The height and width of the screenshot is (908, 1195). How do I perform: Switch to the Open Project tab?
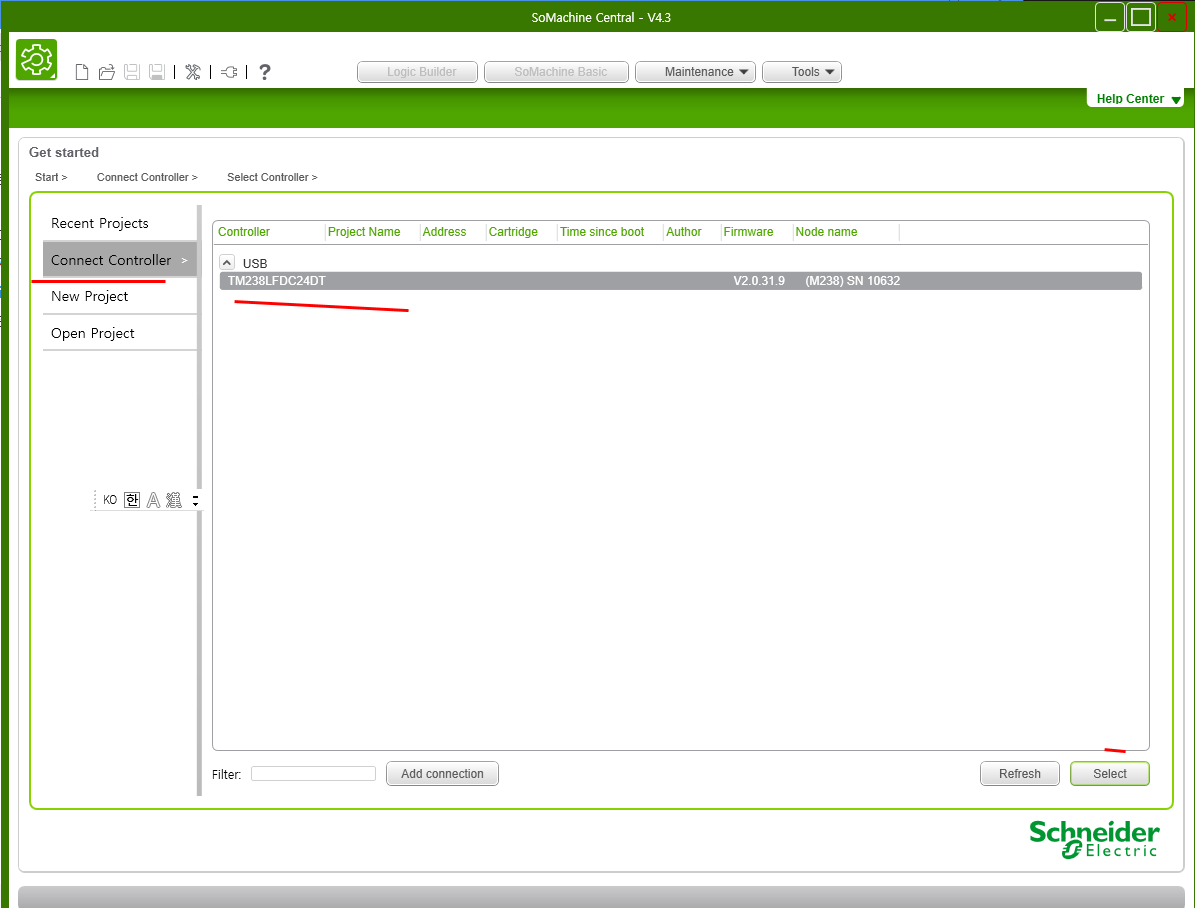pos(120,333)
